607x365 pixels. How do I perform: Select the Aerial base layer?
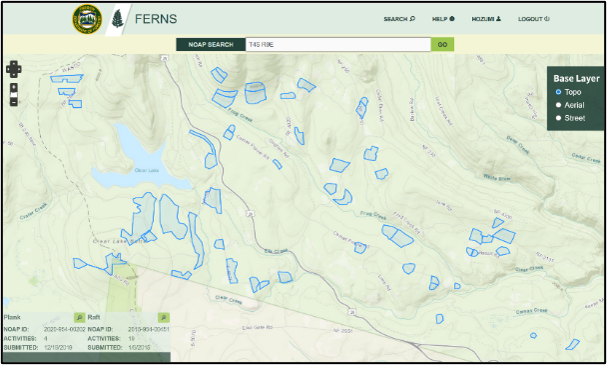[558, 105]
